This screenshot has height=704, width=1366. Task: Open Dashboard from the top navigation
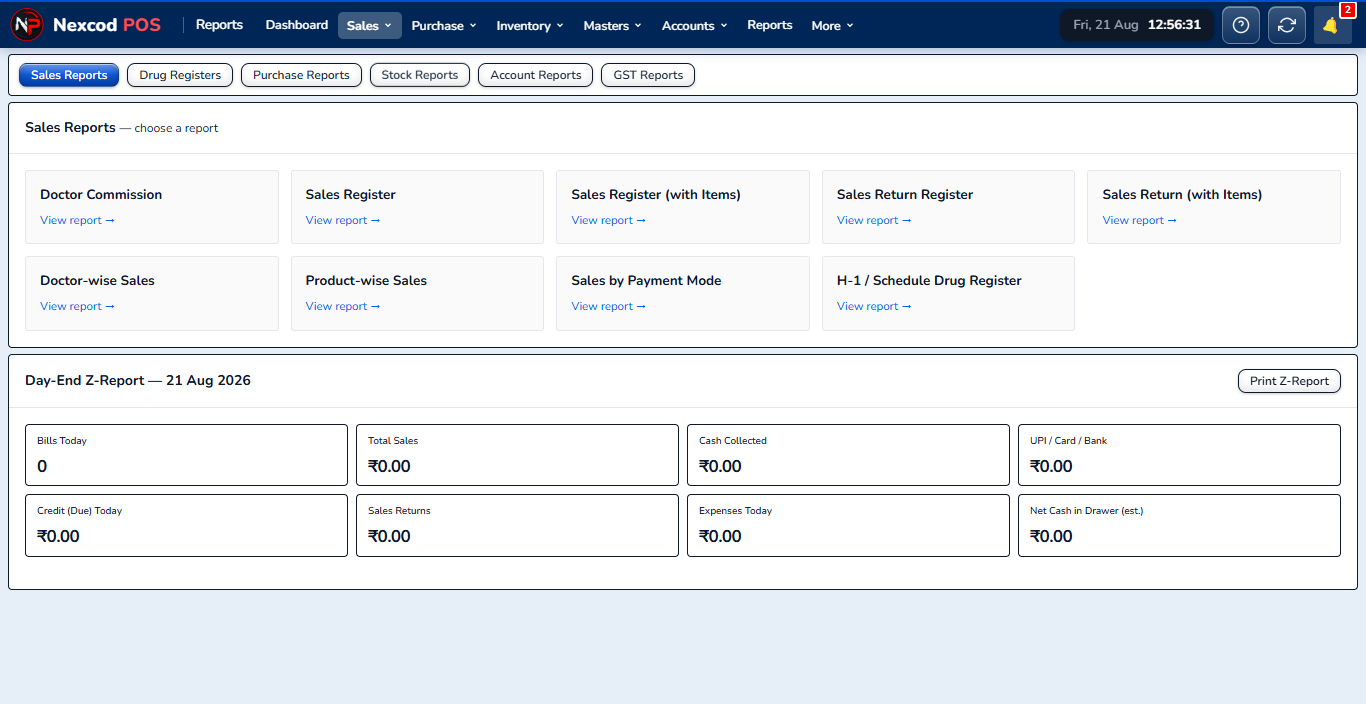click(297, 25)
